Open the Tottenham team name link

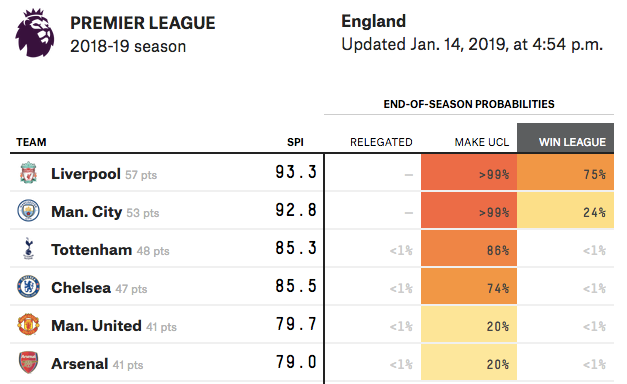(x=92, y=250)
